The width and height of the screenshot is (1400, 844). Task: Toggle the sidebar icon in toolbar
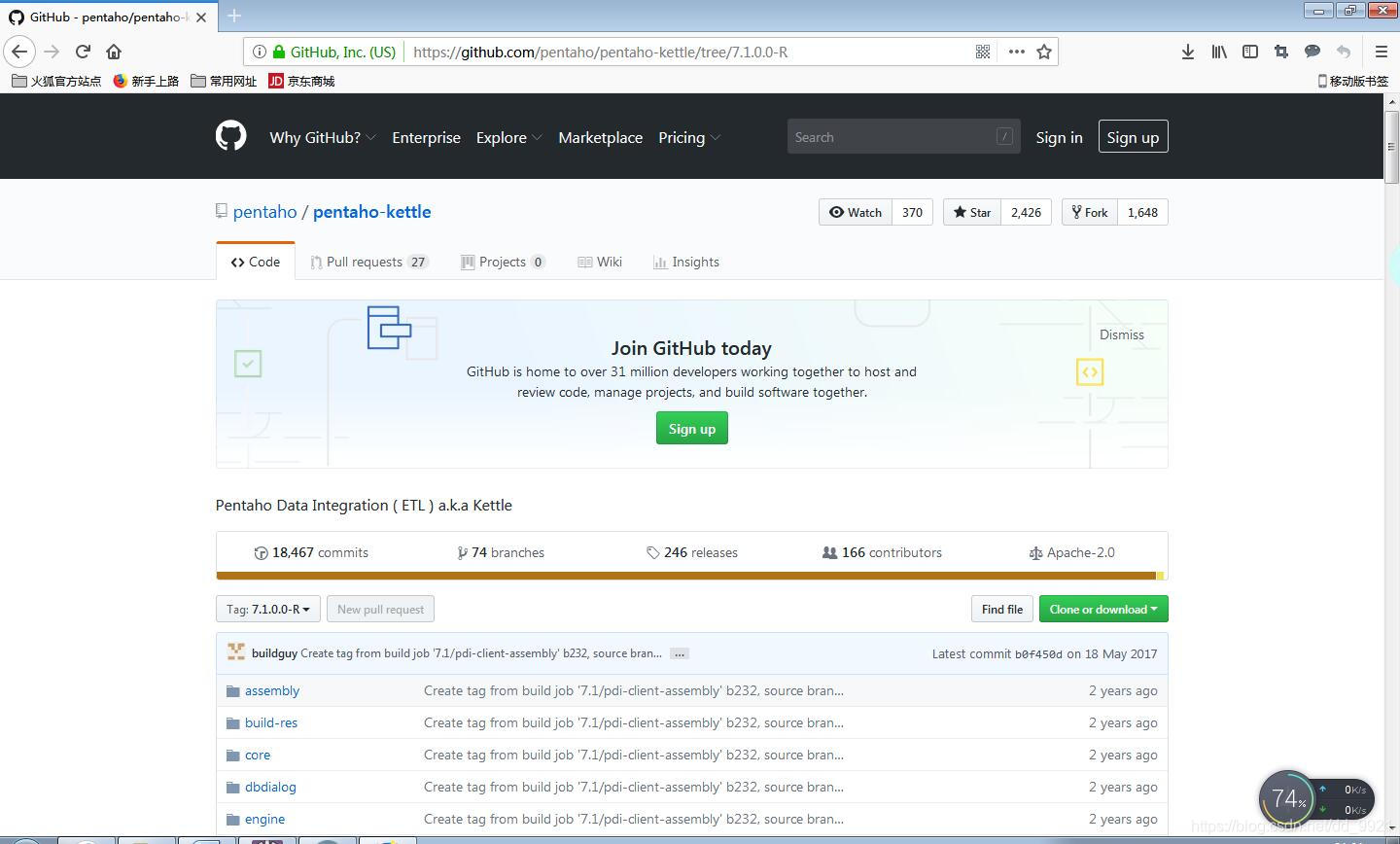[x=1250, y=52]
